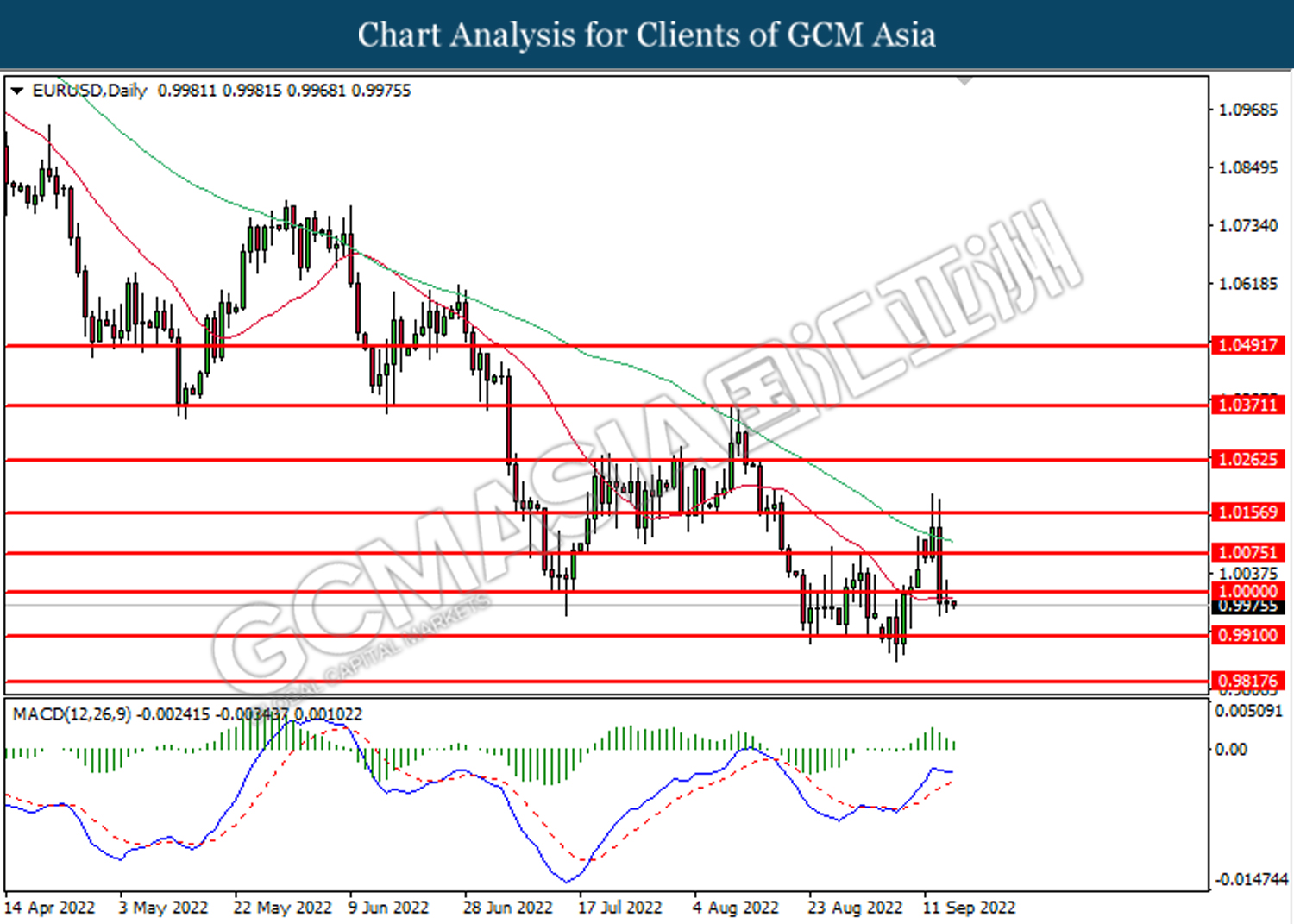Viewport: 1294px width, 924px height.
Task: Click the 1.07340 price axis value
Action: tap(1247, 225)
